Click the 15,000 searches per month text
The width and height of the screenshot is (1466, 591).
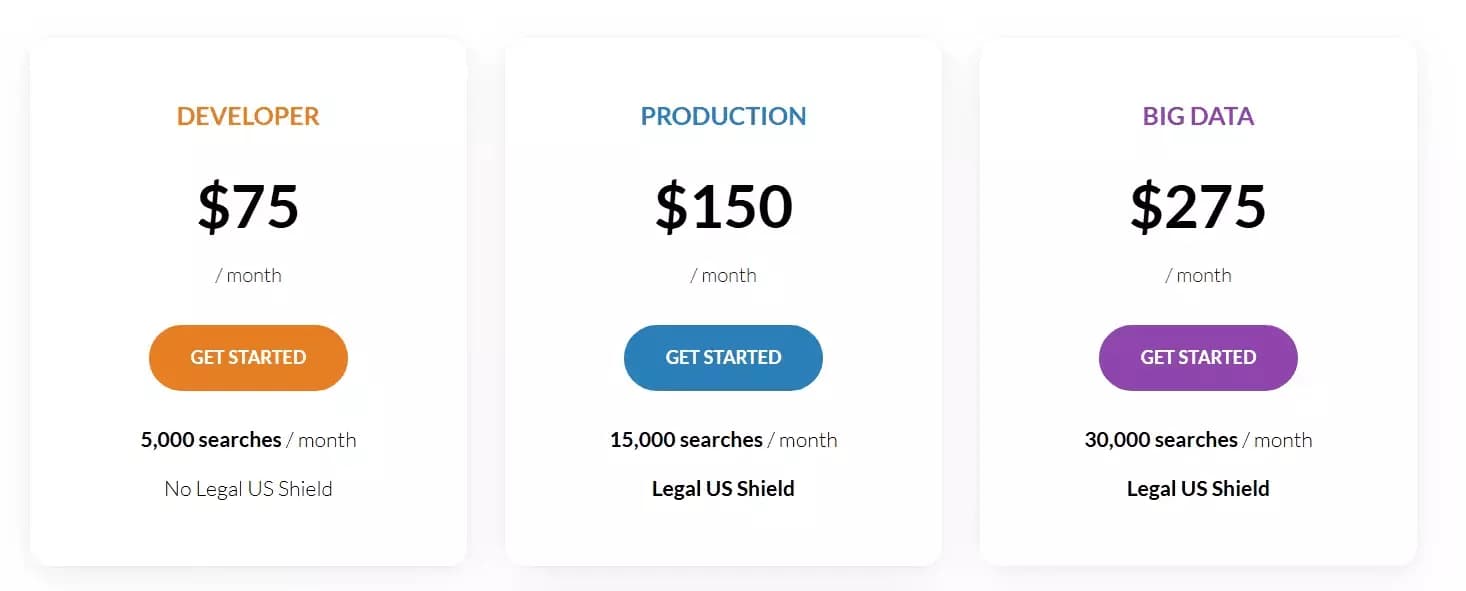[722, 439]
